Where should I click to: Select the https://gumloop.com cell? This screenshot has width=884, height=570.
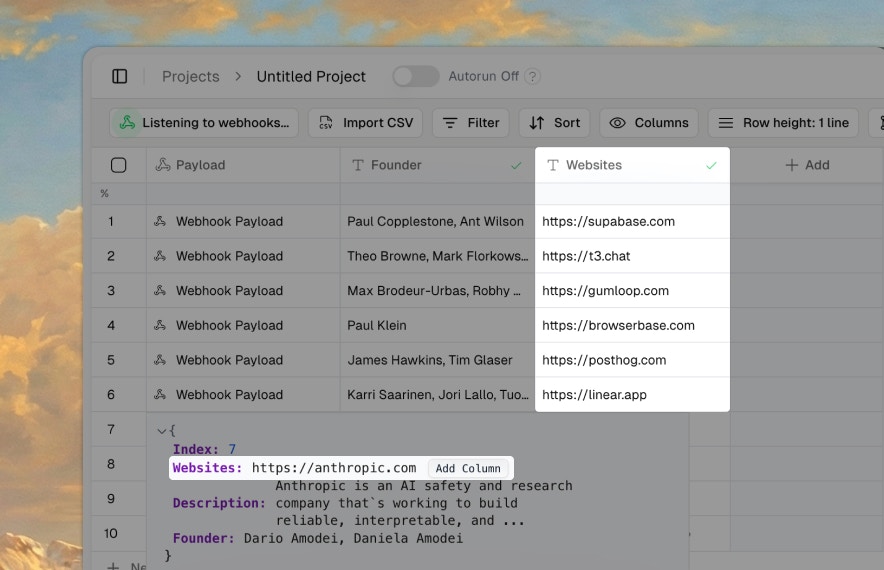pos(632,291)
